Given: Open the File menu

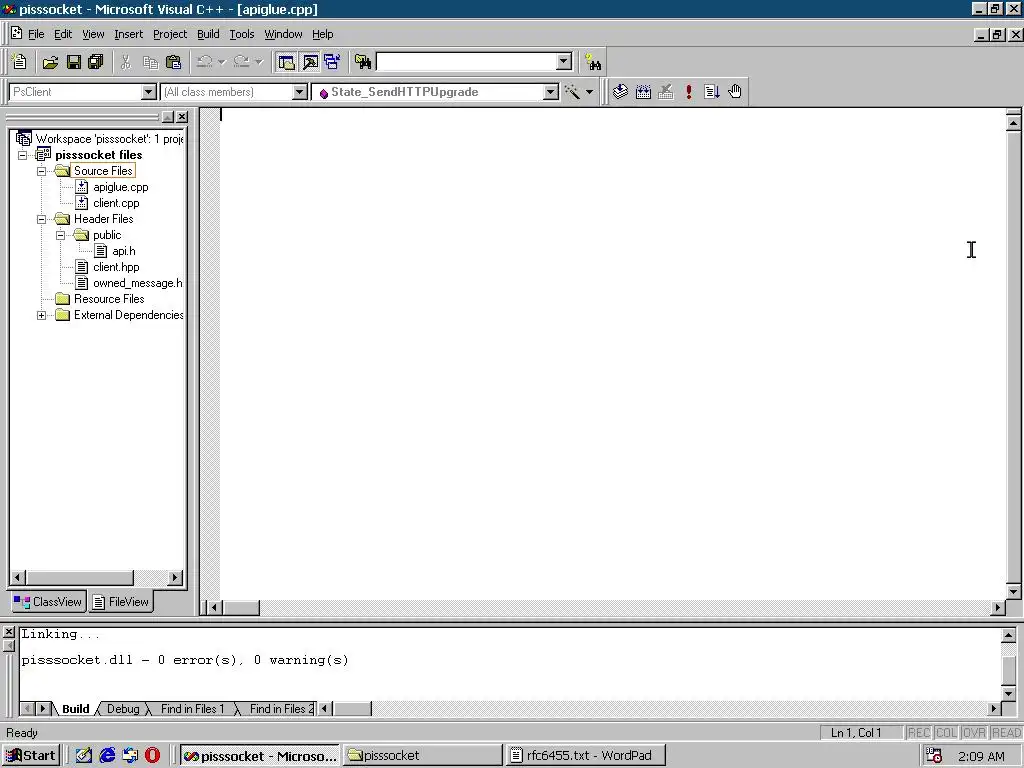Looking at the screenshot, I should [36, 34].
